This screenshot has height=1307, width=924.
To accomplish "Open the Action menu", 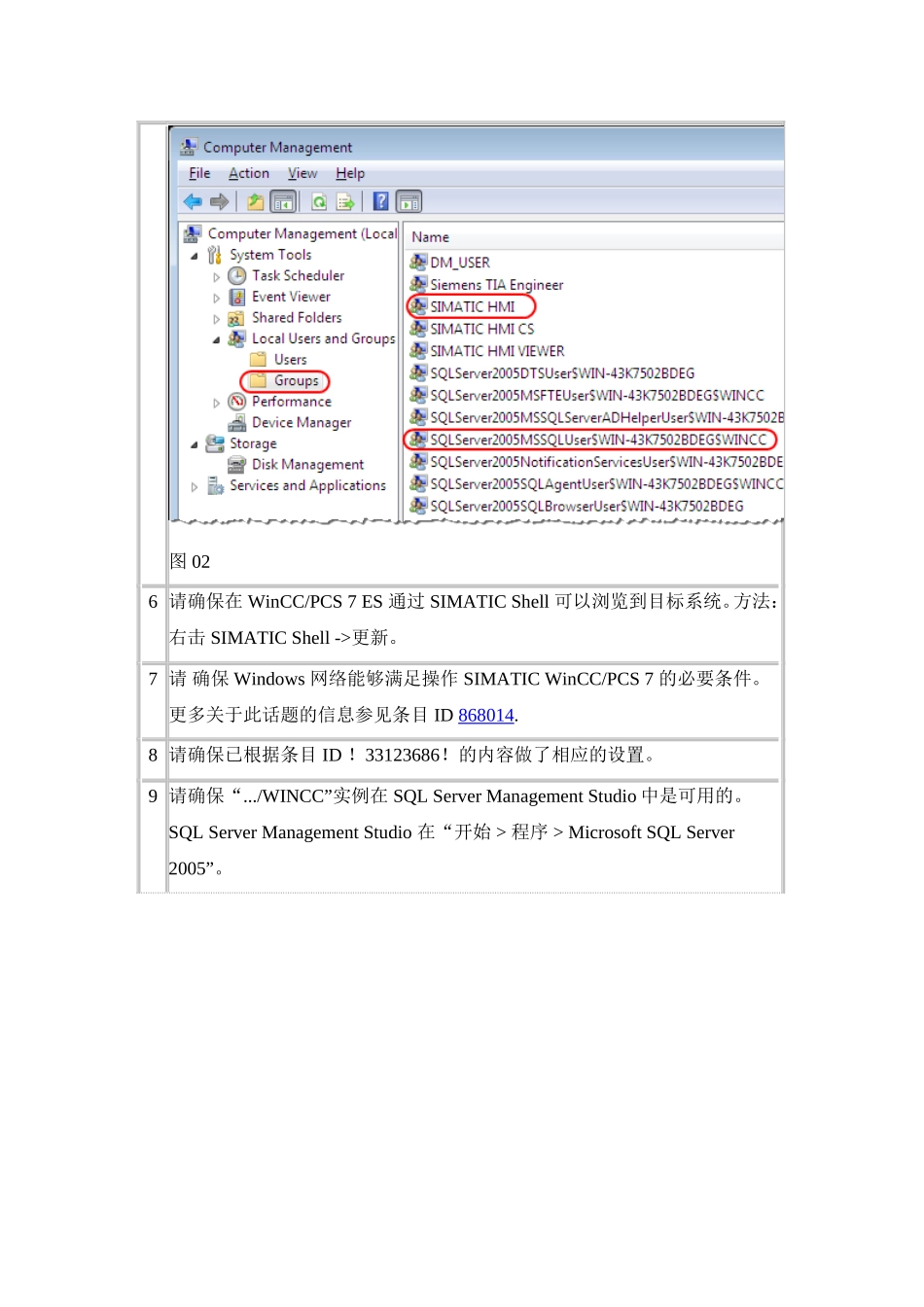I will coord(249,173).
